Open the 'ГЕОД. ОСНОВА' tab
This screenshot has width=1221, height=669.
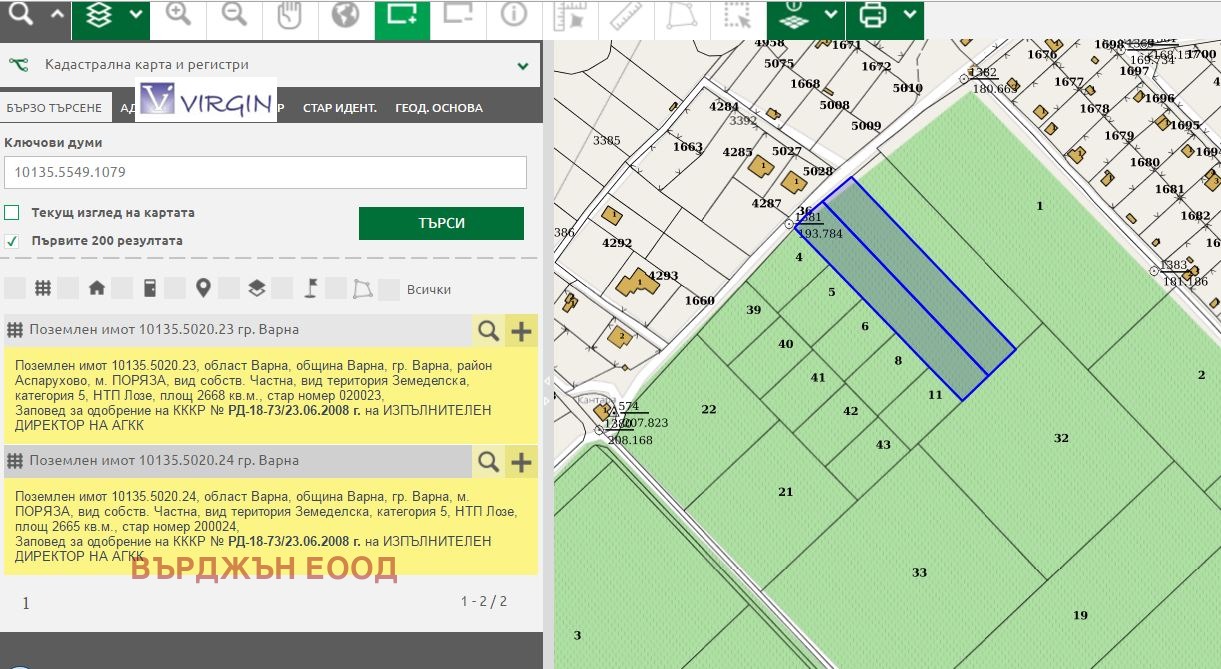coord(438,108)
